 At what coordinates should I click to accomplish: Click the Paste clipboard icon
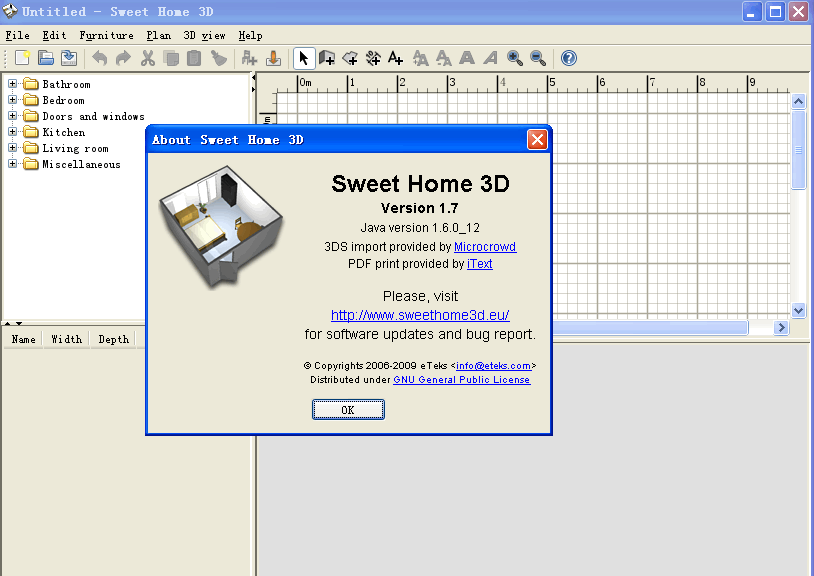(194, 58)
